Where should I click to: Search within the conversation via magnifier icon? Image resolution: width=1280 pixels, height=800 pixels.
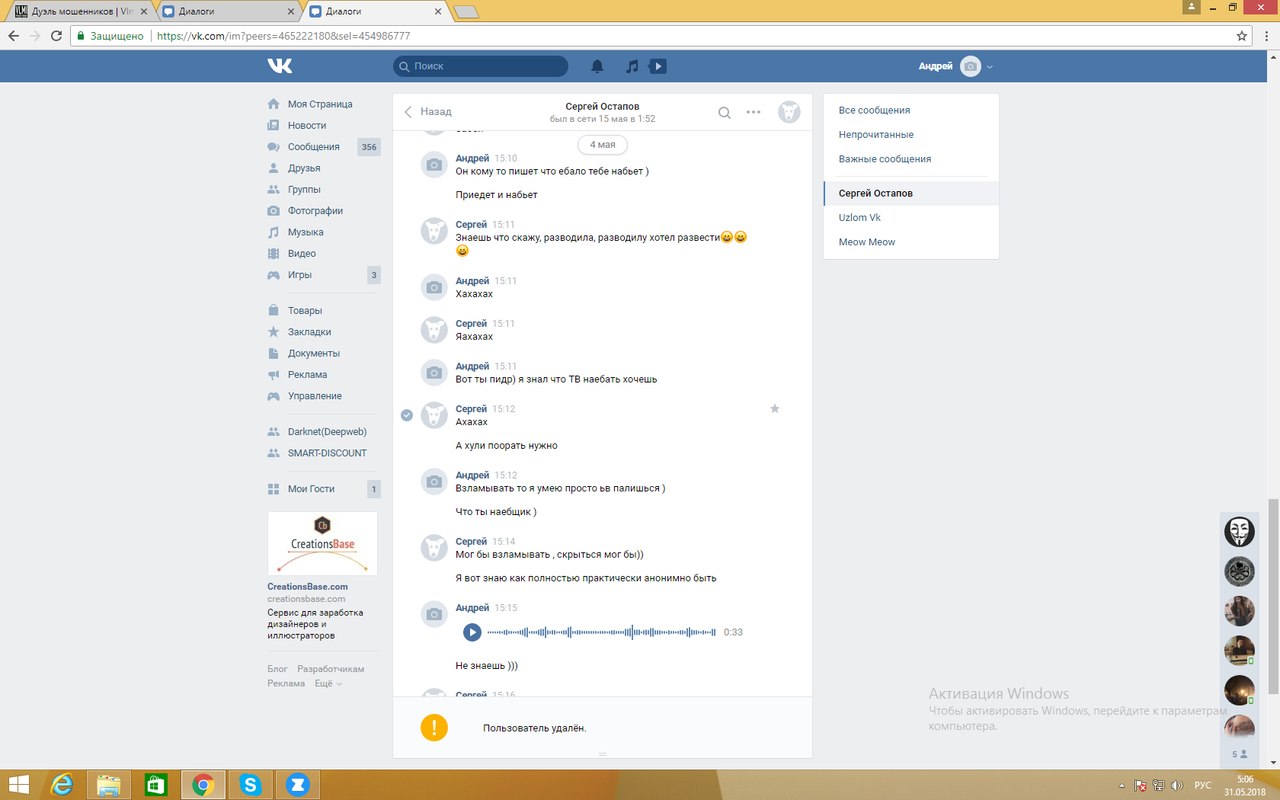tap(724, 112)
